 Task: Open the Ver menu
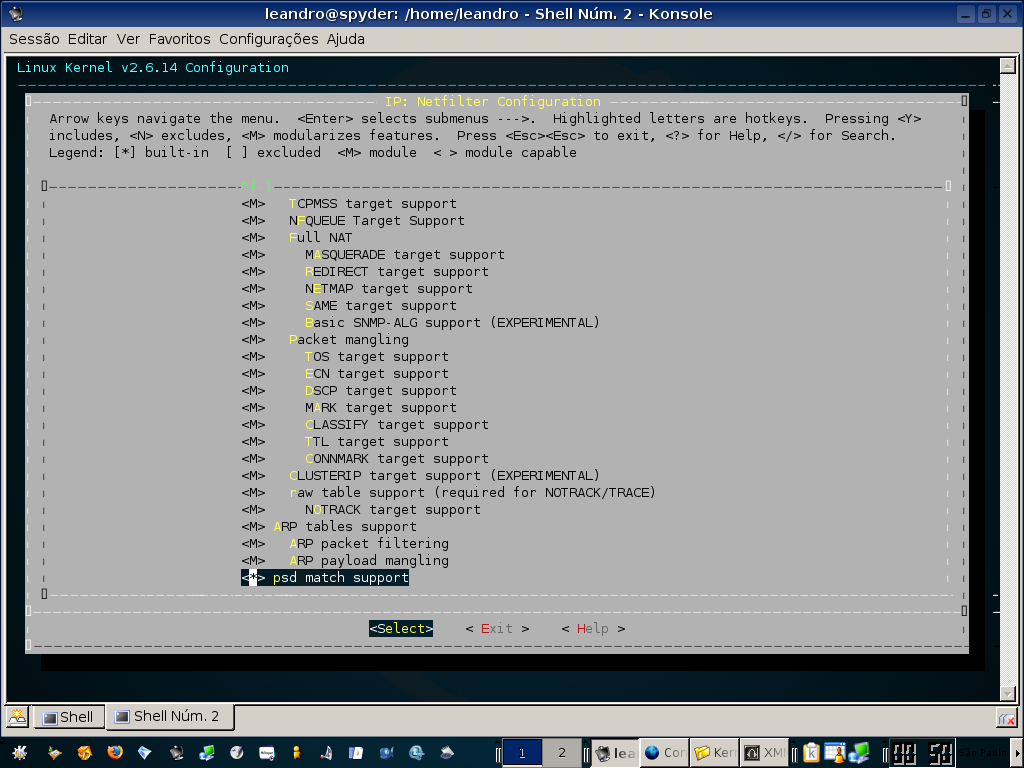coord(128,39)
